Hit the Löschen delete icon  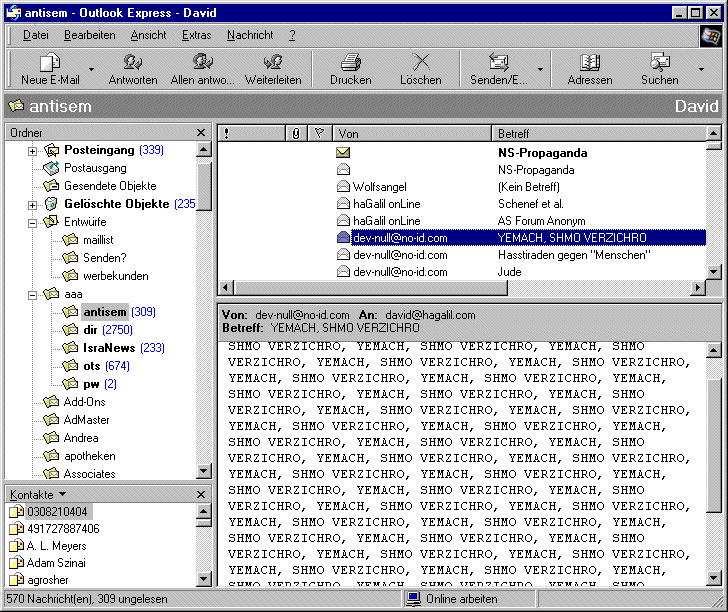(420, 63)
